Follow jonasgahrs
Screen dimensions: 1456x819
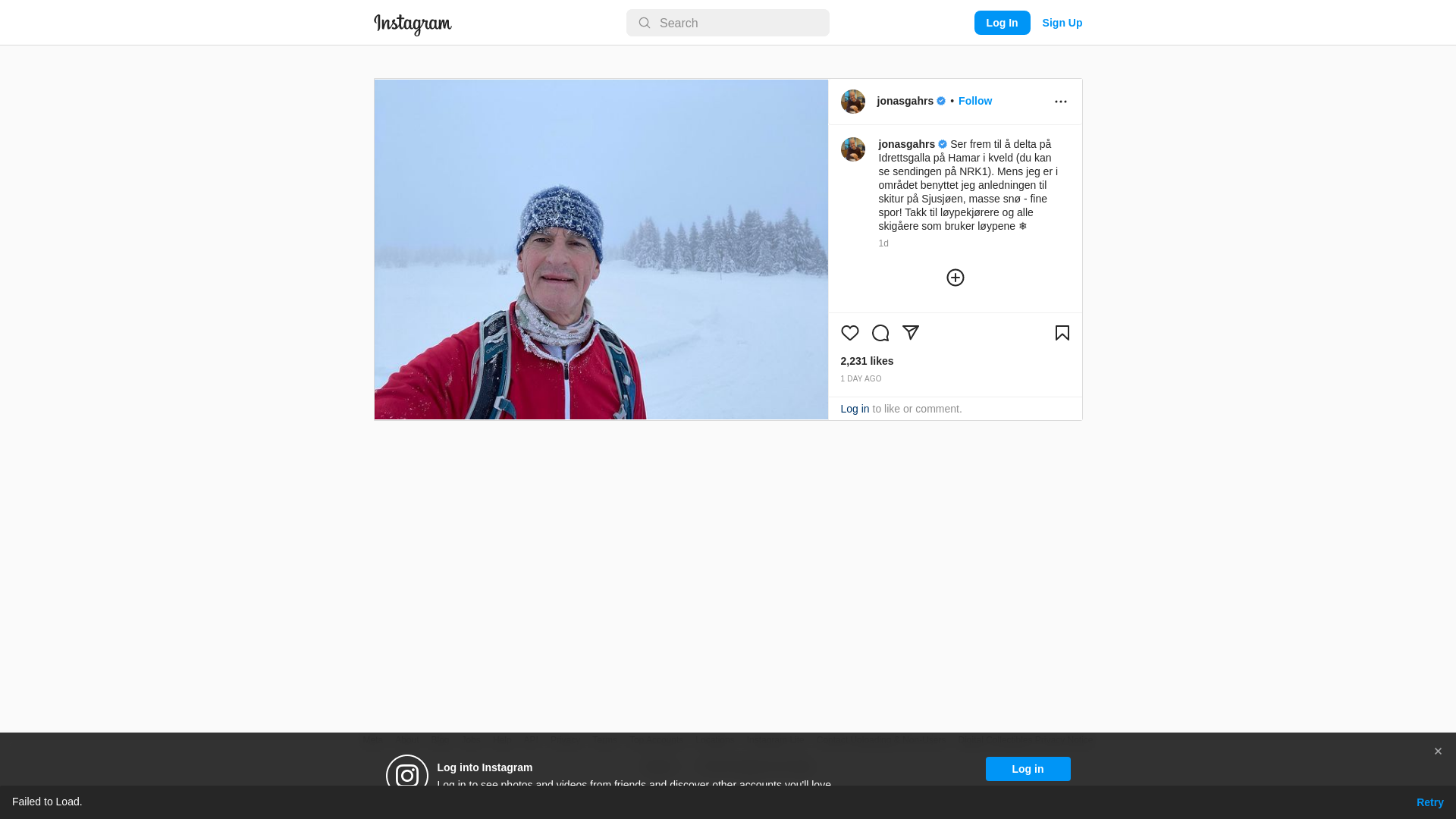pos(974,101)
